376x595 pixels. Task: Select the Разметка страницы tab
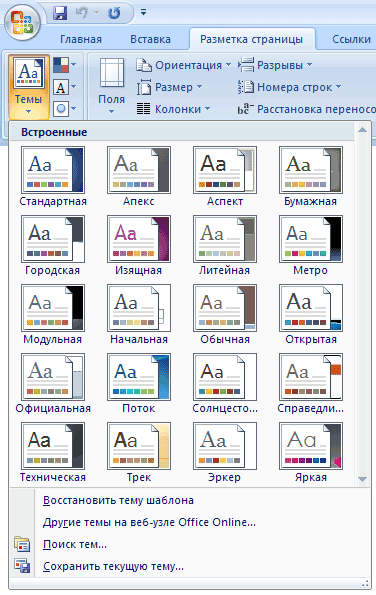tap(251, 39)
